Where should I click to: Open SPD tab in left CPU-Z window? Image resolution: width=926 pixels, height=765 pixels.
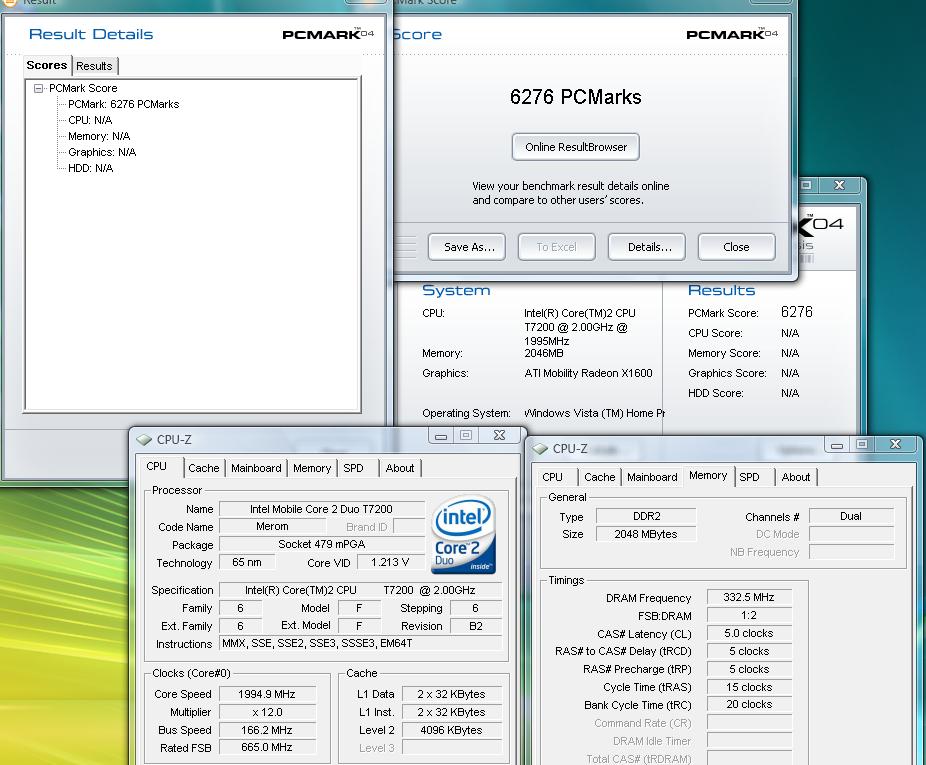pos(353,468)
